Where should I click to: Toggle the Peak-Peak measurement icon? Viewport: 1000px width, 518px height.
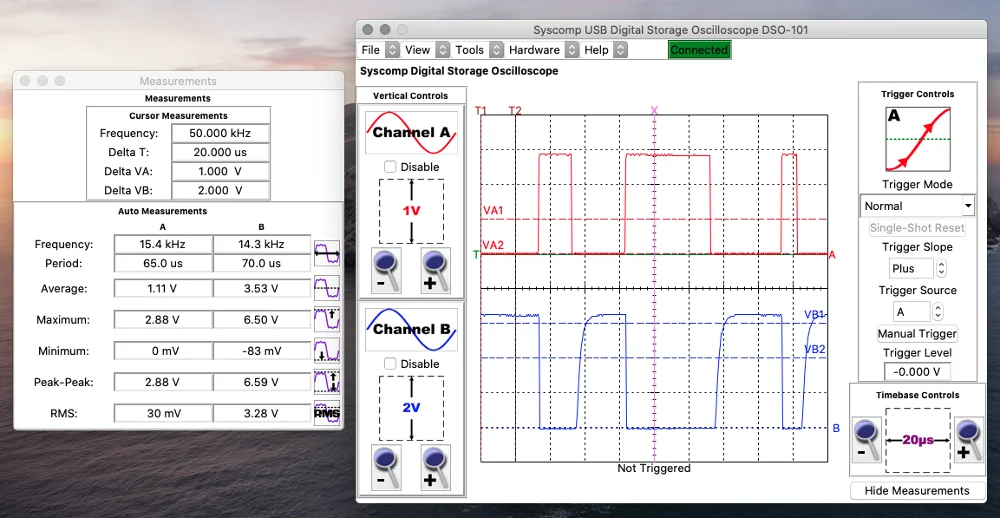tap(327, 382)
